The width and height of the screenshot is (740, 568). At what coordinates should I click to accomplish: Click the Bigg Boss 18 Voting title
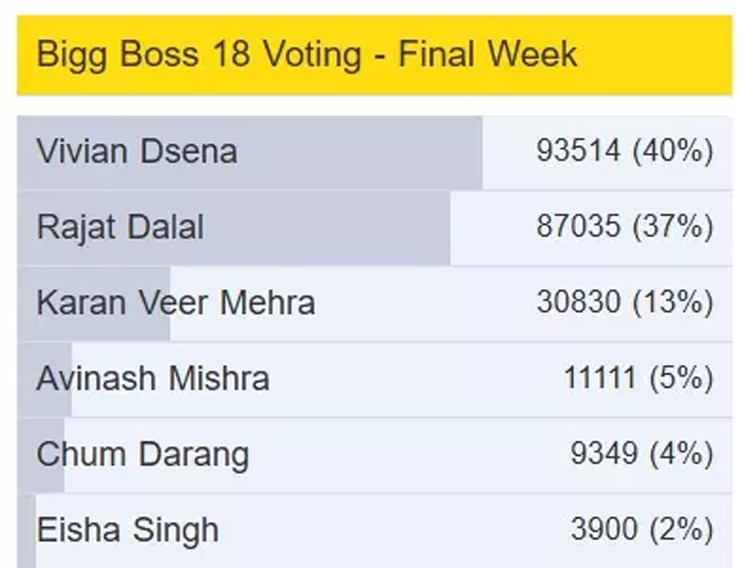point(306,53)
